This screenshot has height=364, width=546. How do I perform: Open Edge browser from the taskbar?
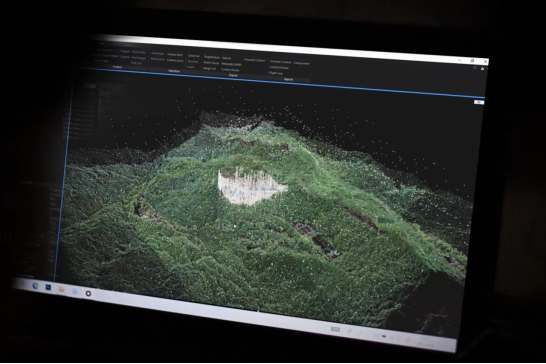(35, 286)
